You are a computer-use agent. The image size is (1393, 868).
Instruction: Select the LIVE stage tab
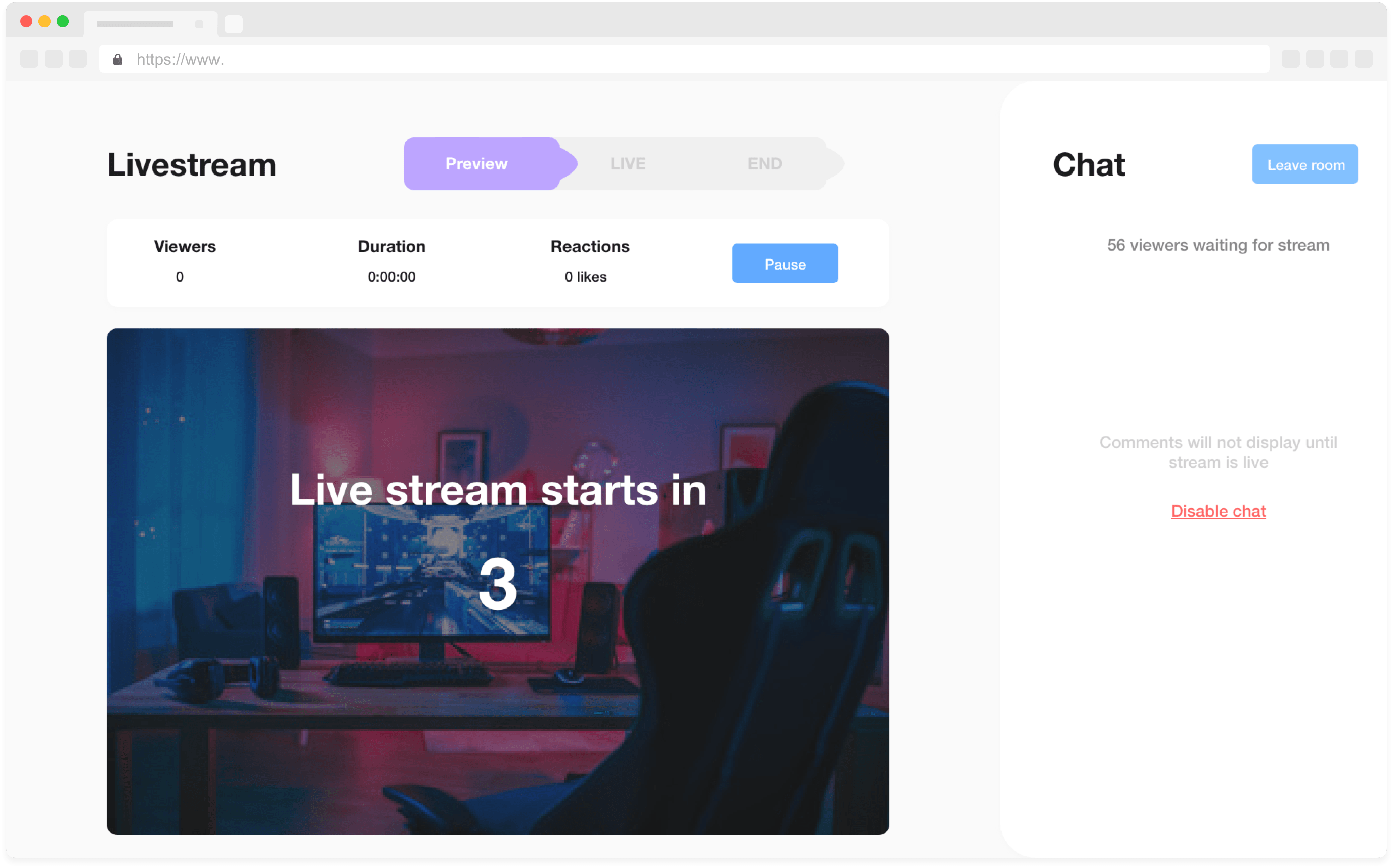[628, 164]
